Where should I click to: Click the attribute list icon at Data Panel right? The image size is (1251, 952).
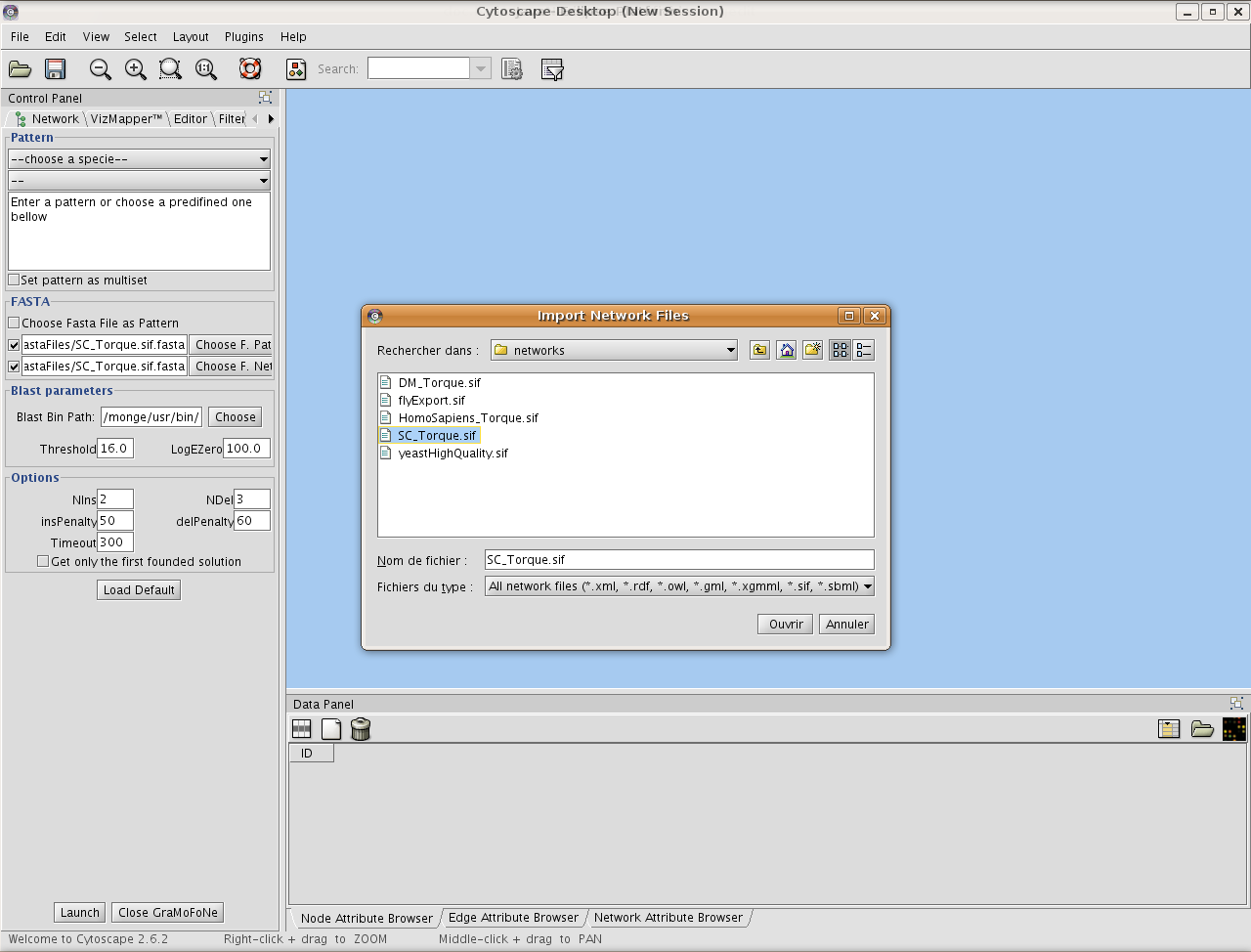coord(1169,729)
